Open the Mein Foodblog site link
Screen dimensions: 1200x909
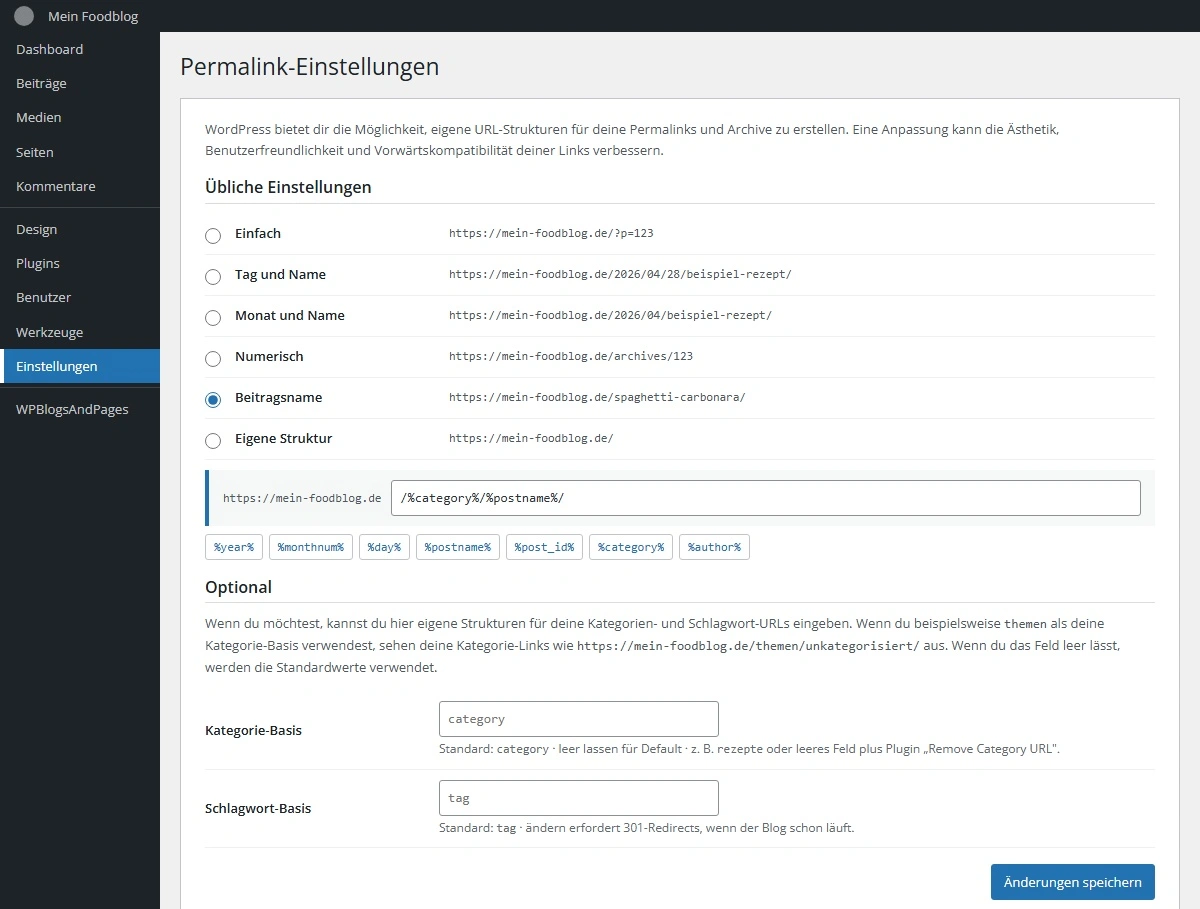click(x=93, y=16)
